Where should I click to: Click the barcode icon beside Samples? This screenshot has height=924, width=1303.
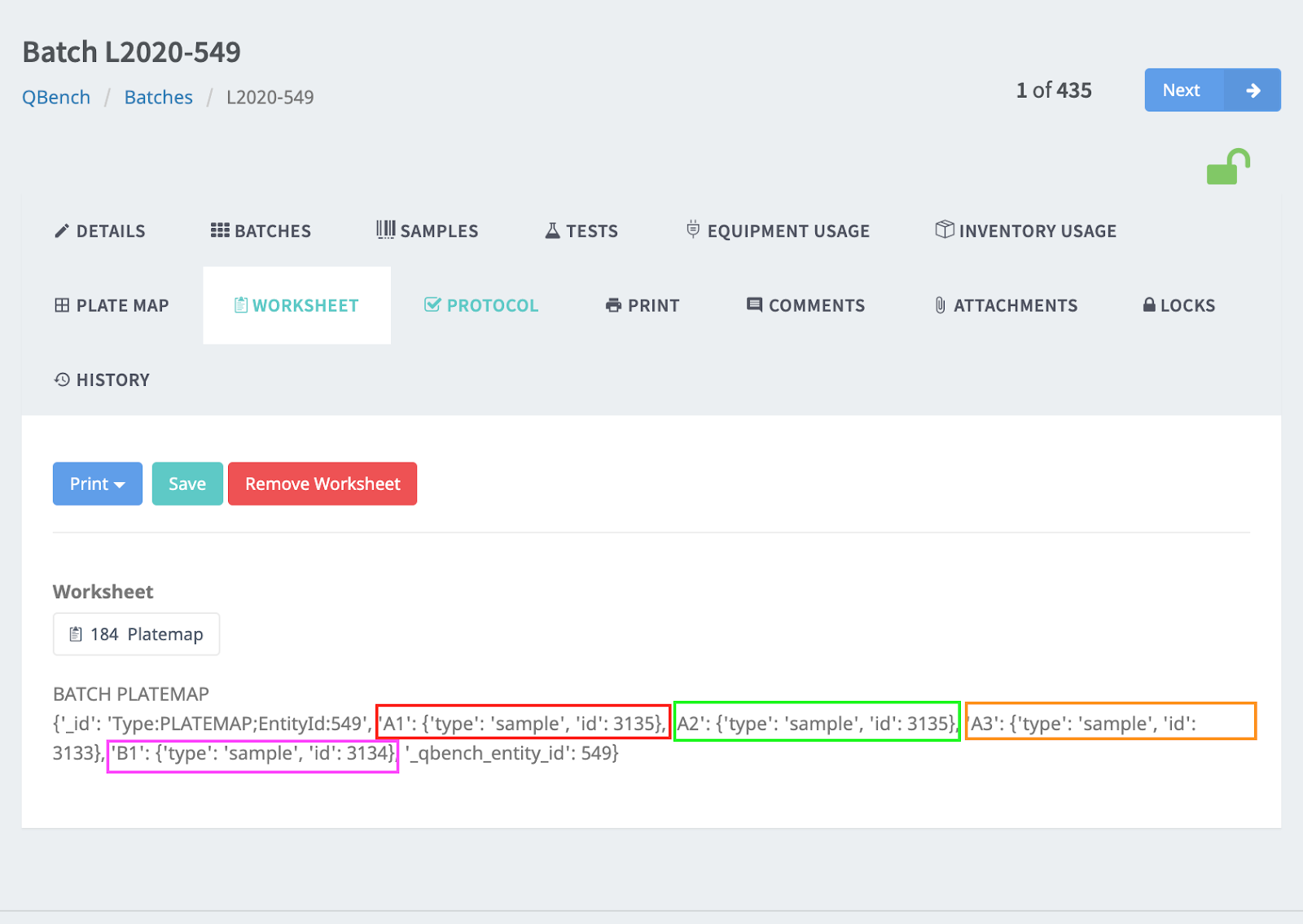[385, 230]
